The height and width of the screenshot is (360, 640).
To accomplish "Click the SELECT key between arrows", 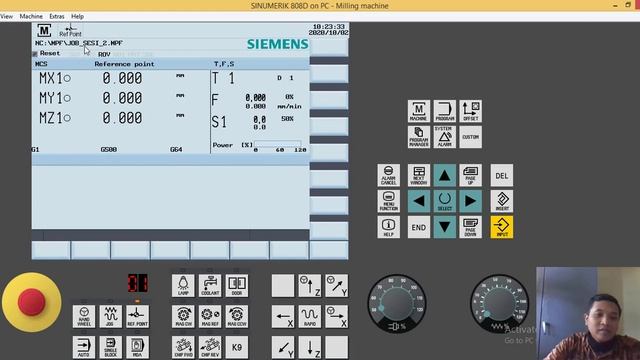I will pyautogui.click(x=444, y=201).
